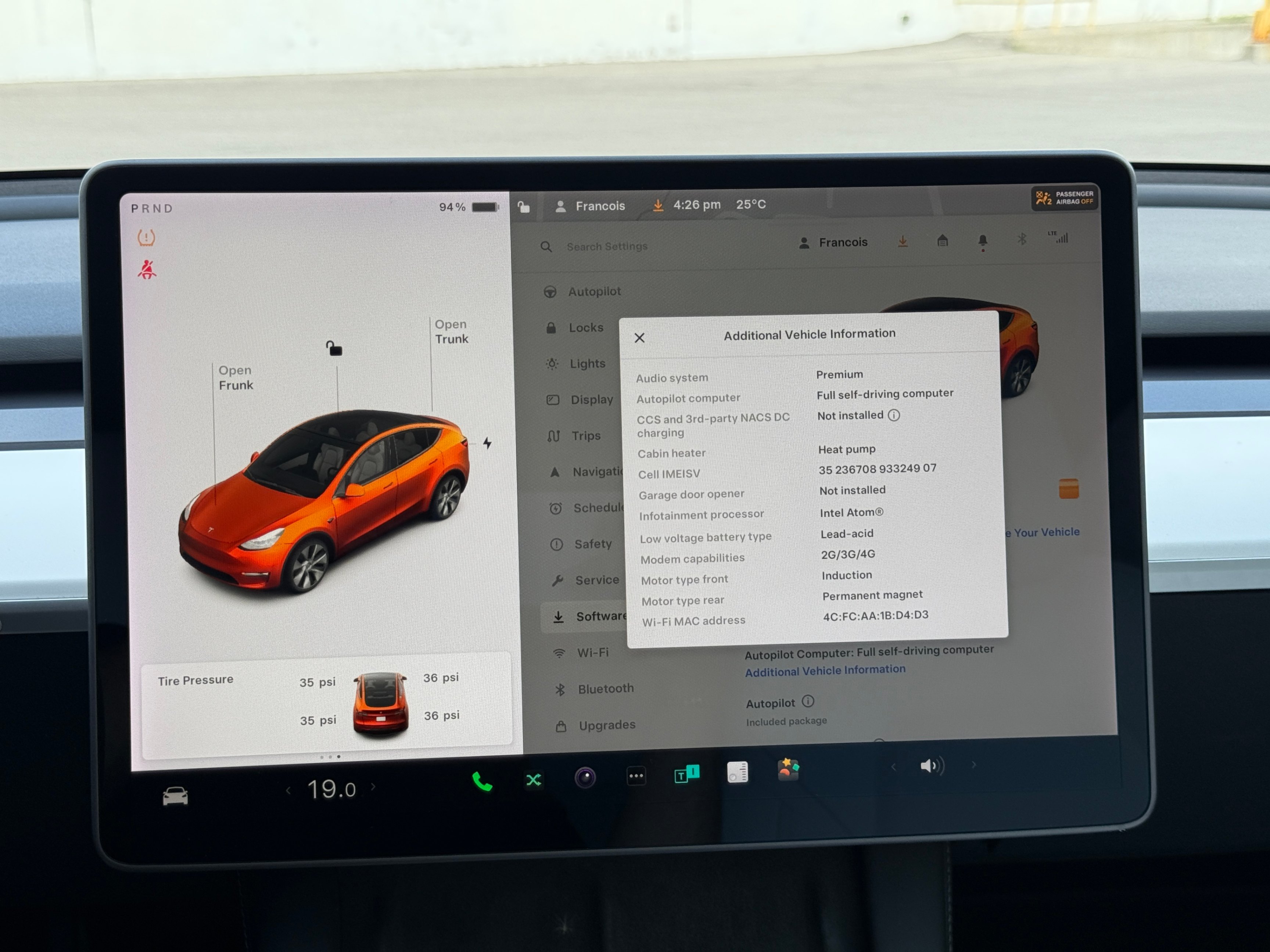This screenshot has width=1270, height=952.
Task: Tap the Search Settings field
Action: click(607, 246)
